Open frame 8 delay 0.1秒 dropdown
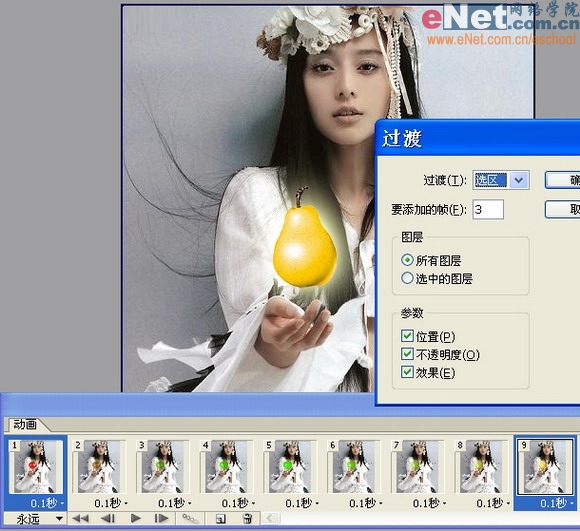Viewport: 580px width, 531px height. click(492, 503)
